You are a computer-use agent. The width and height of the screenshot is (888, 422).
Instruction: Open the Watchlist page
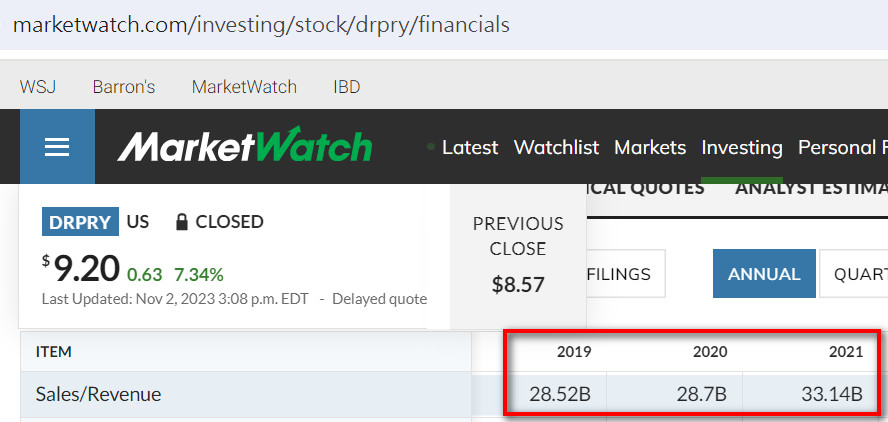coord(556,147)
